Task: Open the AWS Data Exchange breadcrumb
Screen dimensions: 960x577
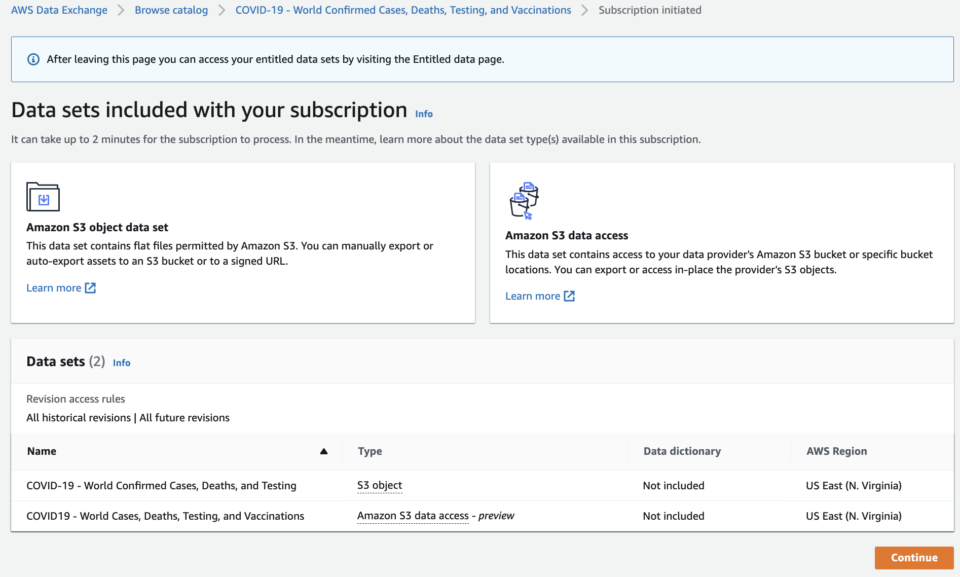Action: (59, 9)
